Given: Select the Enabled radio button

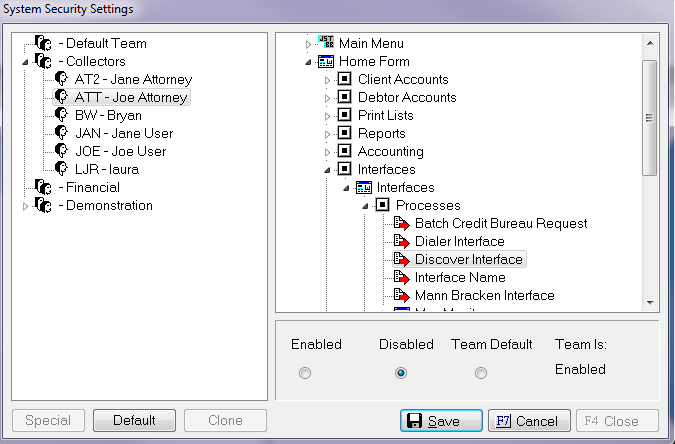Looking at the screenshot, I should click(305, 373).
